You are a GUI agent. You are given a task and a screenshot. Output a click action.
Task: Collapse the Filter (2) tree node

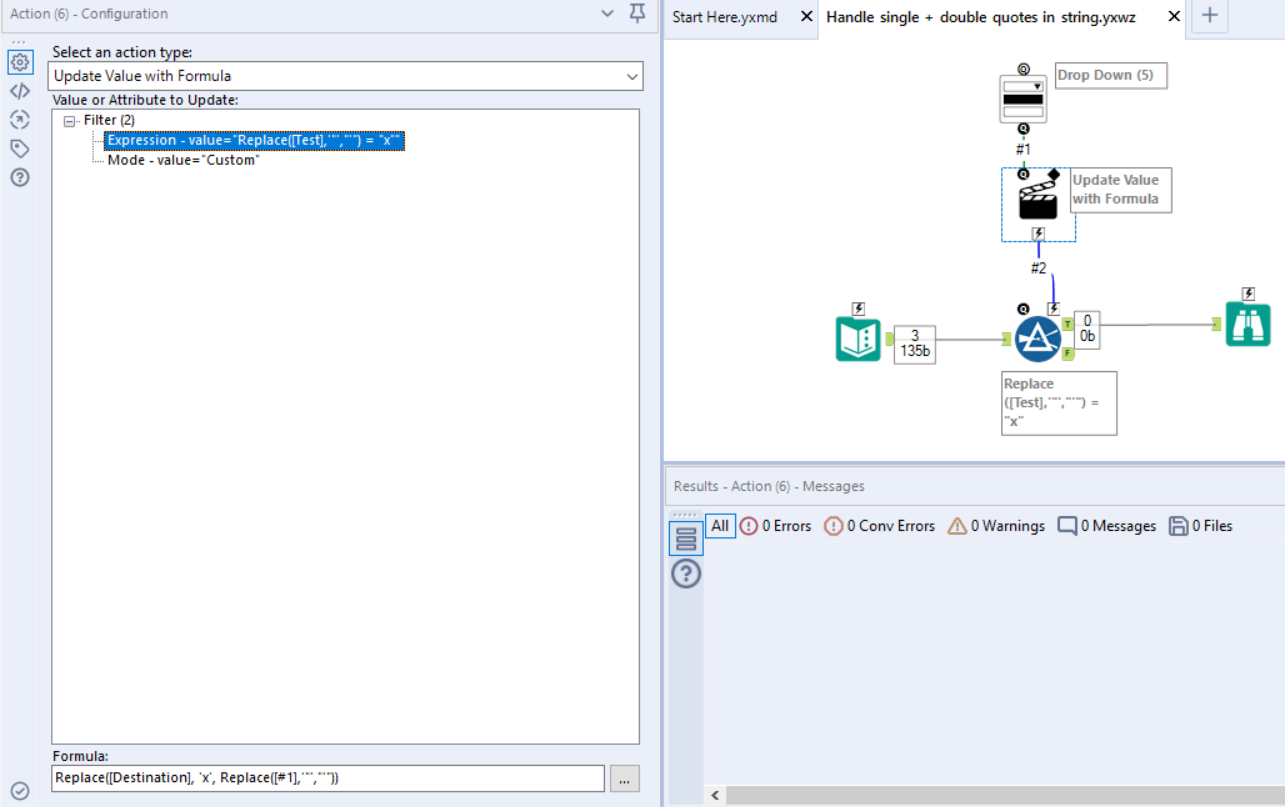[x=67, y=119]
